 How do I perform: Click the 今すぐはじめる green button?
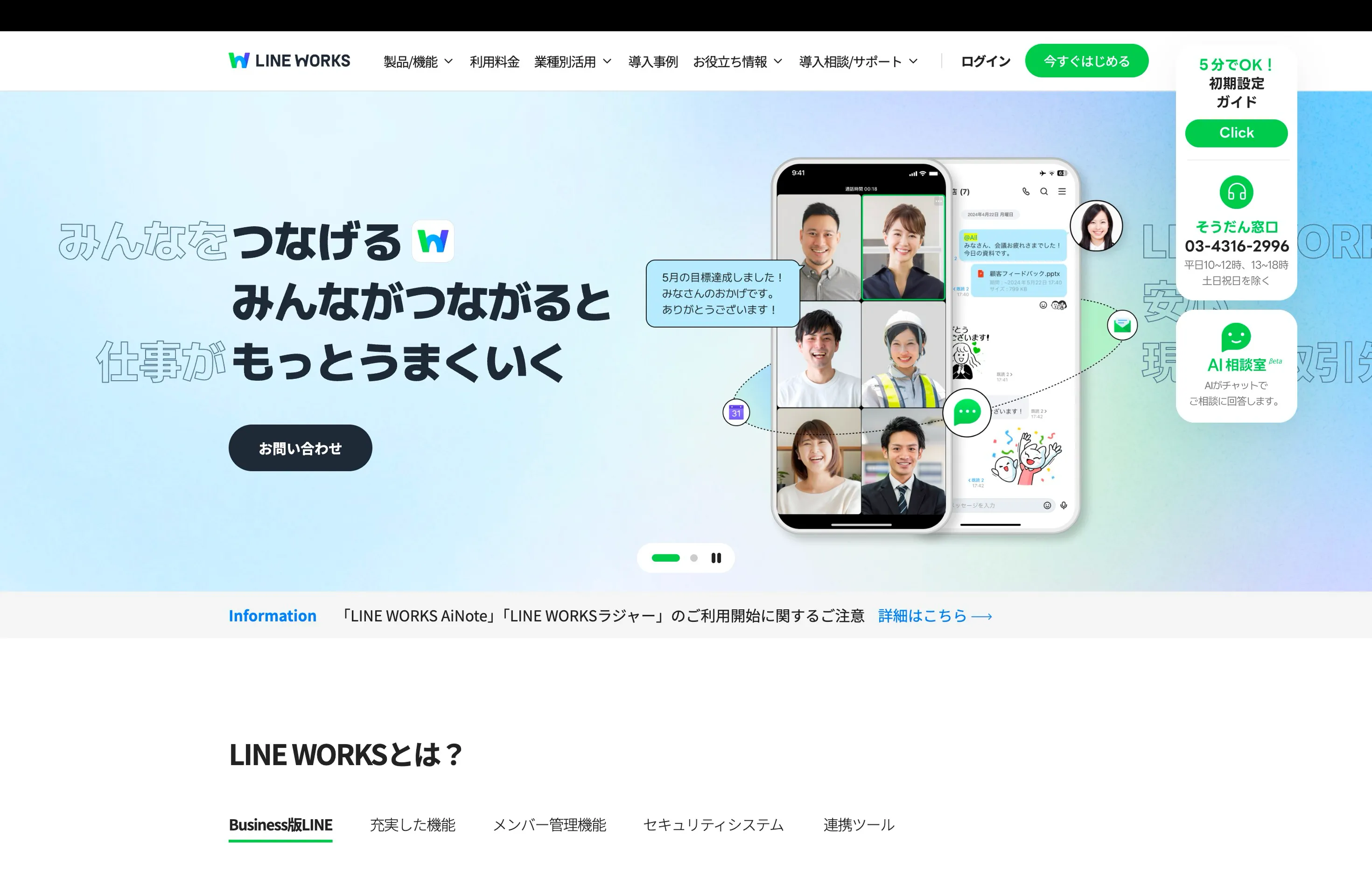pyautogui.click(x=1087, y=61)
